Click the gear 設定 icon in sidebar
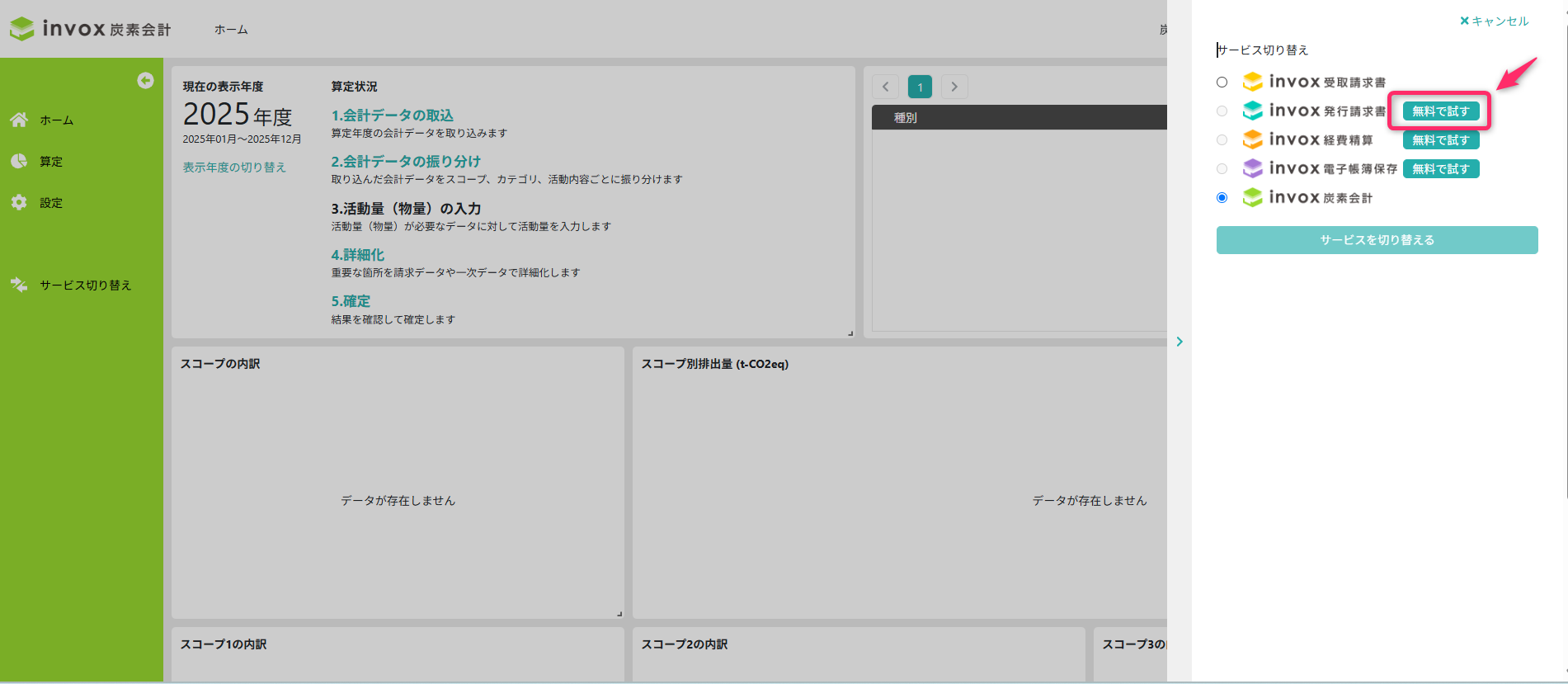Viewport: 1568px width, 684px height. [x=19, y=202]
